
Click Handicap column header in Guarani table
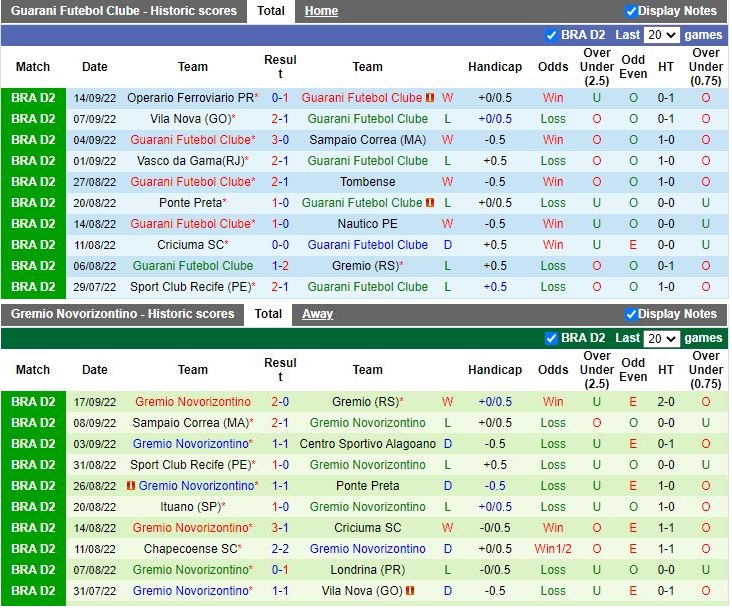click(x=495, y=67)
